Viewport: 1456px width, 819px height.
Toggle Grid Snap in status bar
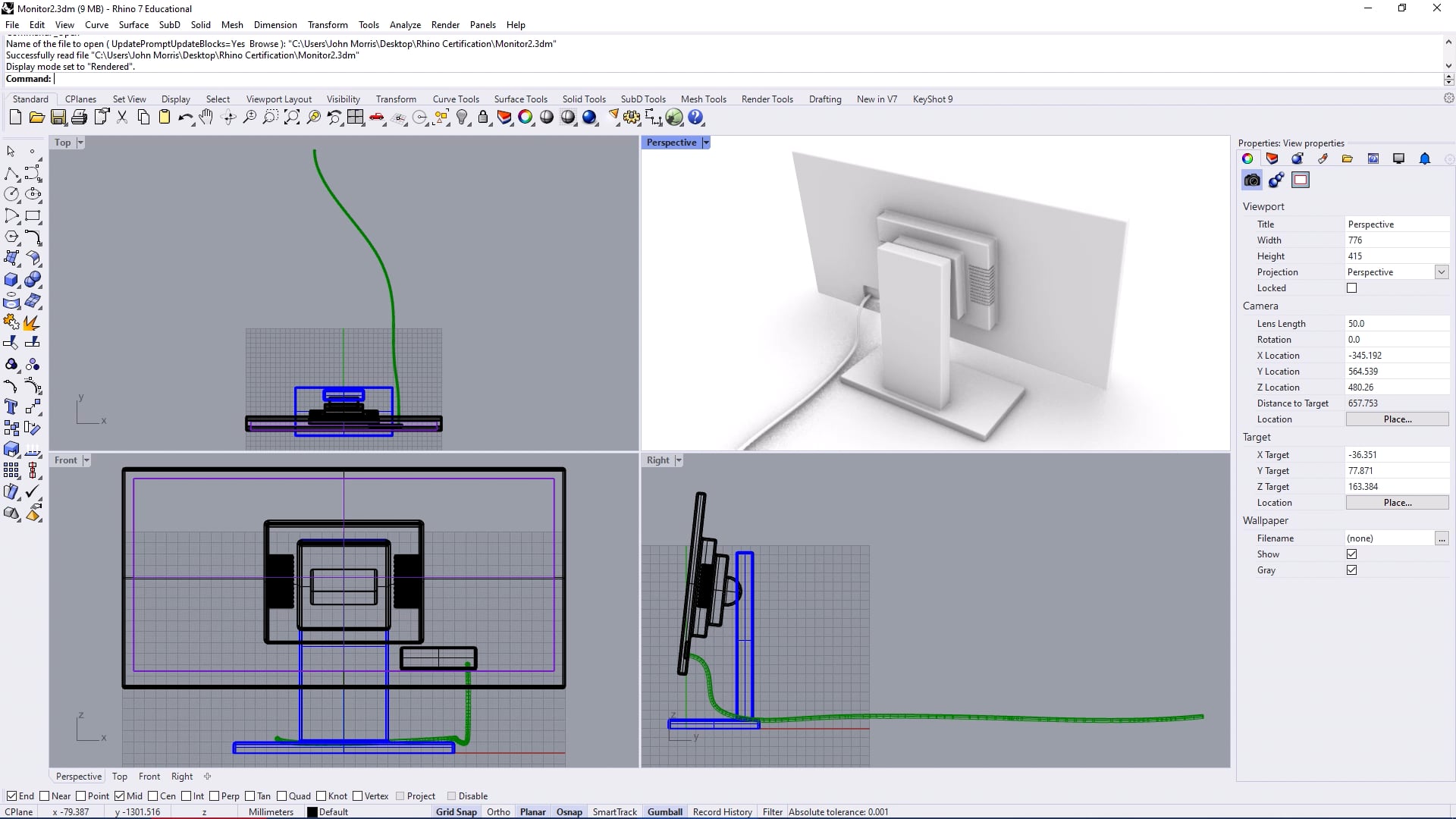(x=457, y=812)
